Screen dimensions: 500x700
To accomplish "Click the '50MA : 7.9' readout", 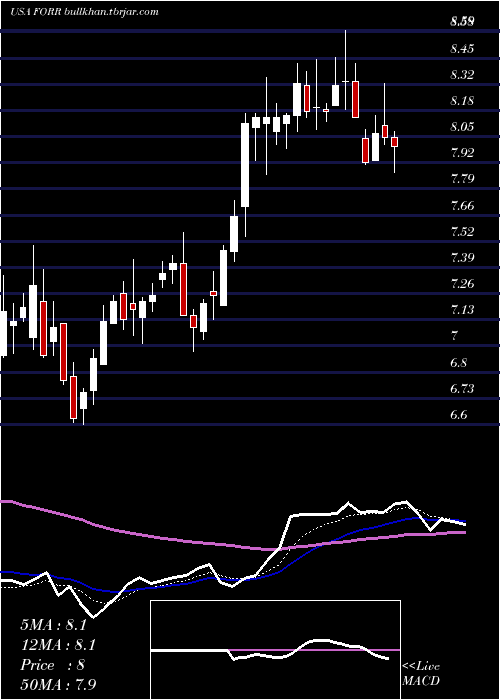I will click(x=58, y=684).
